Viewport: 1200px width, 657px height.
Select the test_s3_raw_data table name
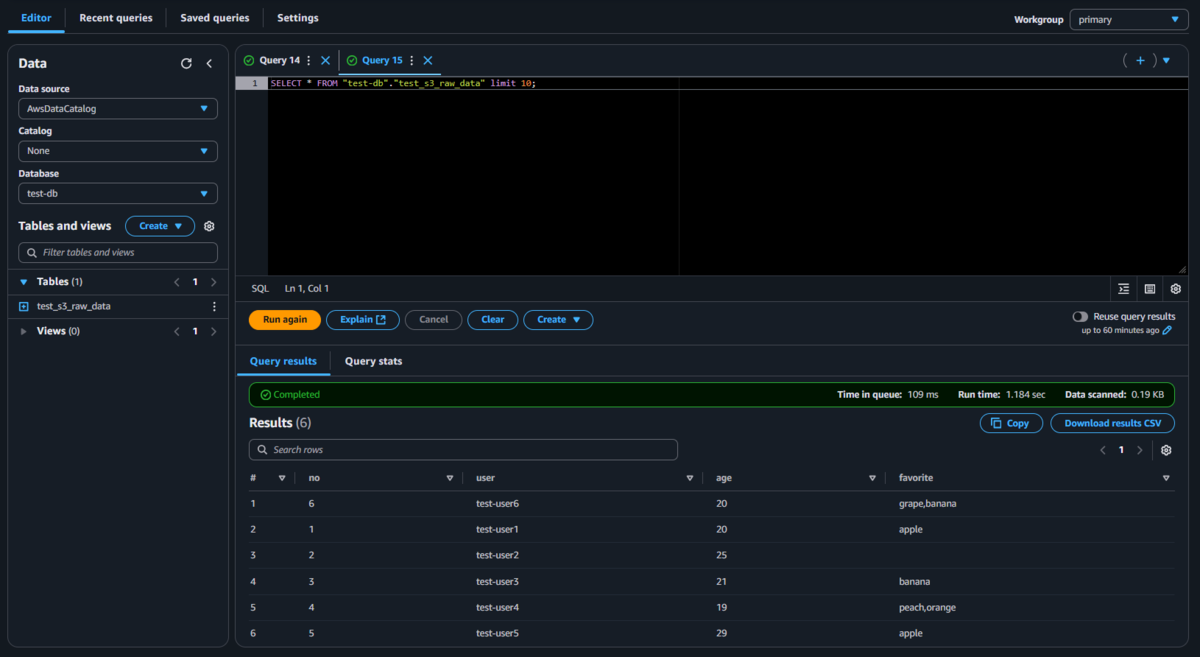click(x=74, y=306)
